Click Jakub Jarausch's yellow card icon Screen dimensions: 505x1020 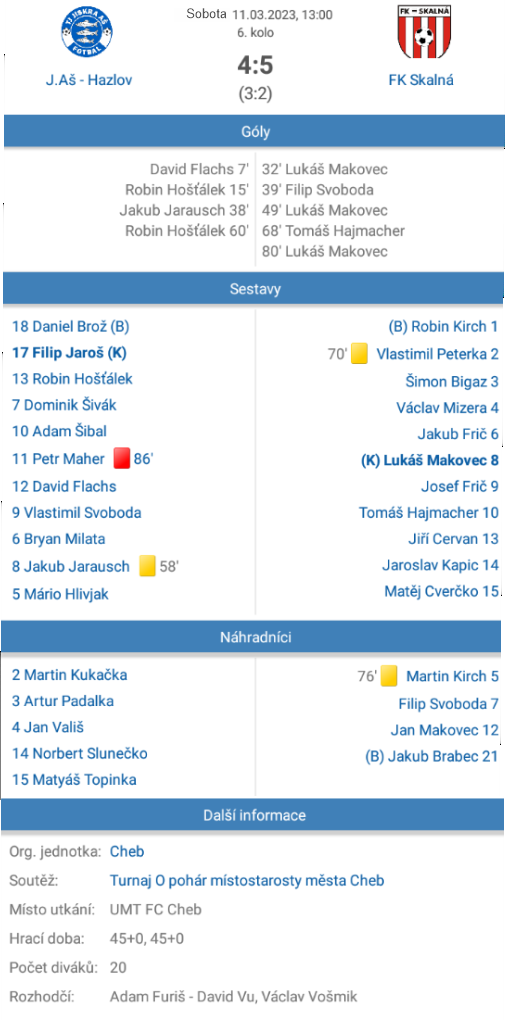pos(148,566)
